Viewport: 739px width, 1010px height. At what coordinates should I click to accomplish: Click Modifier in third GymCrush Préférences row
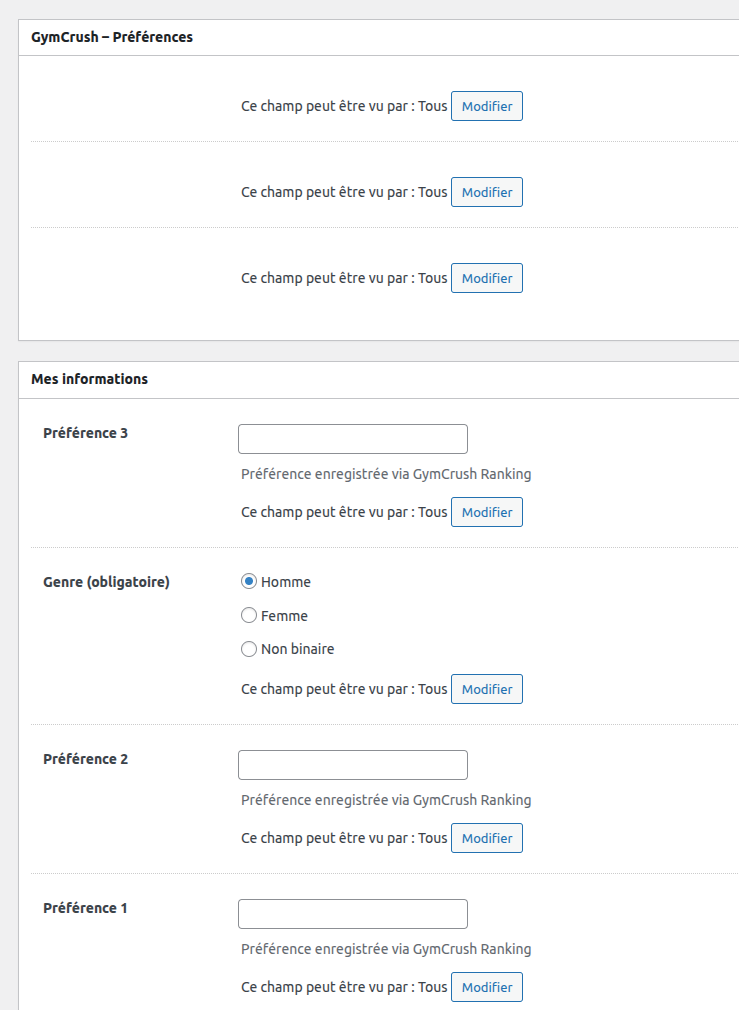click(486, 279)
